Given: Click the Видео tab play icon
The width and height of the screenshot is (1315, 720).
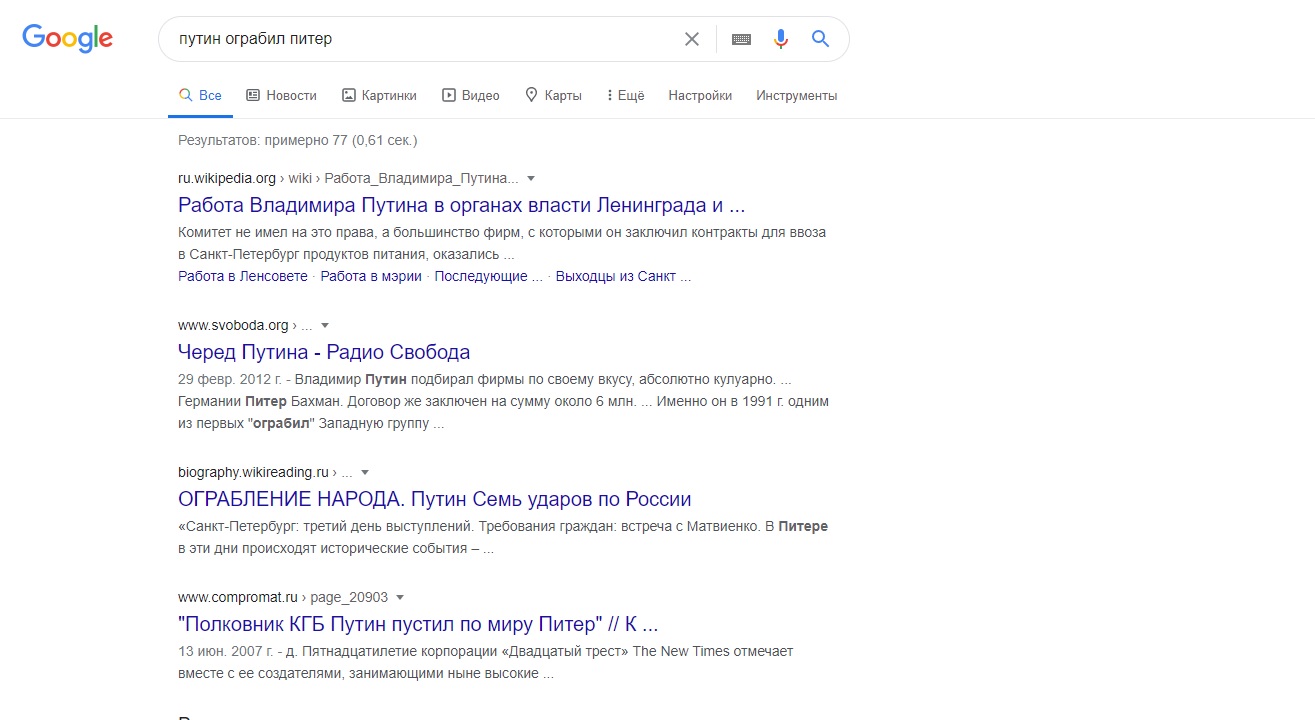Looking at the screenshot, I should pos(449,96).
